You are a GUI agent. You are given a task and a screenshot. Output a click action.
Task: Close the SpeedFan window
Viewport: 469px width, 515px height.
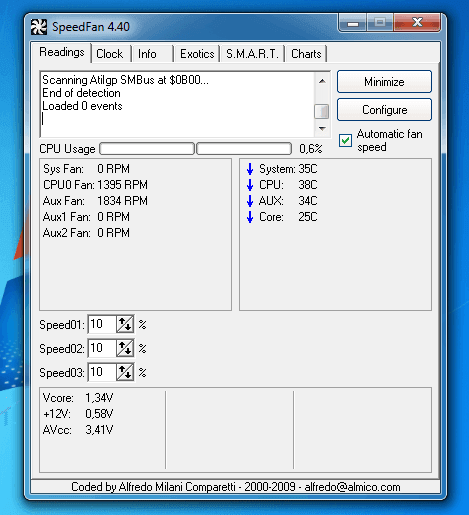pyautogui.click(x=417, y=23)
